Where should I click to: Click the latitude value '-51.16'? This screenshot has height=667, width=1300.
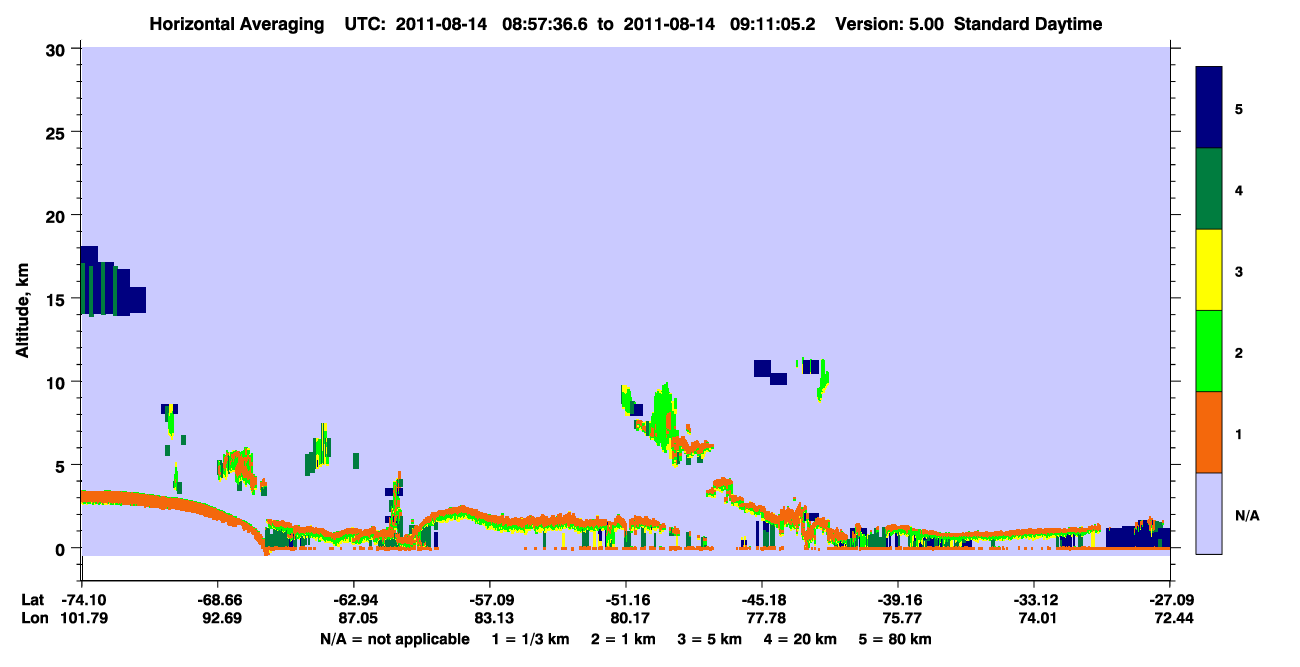click(626, 600)
